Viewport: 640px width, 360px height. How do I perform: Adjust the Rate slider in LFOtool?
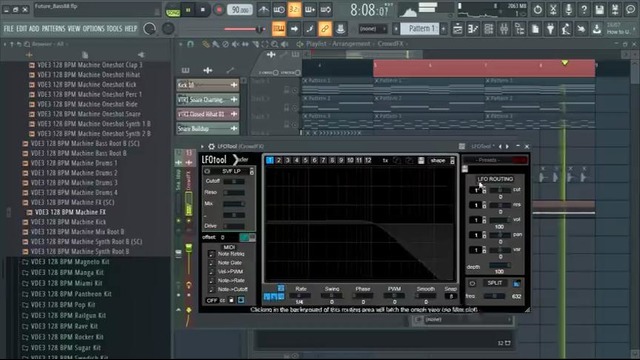point(300,296)
